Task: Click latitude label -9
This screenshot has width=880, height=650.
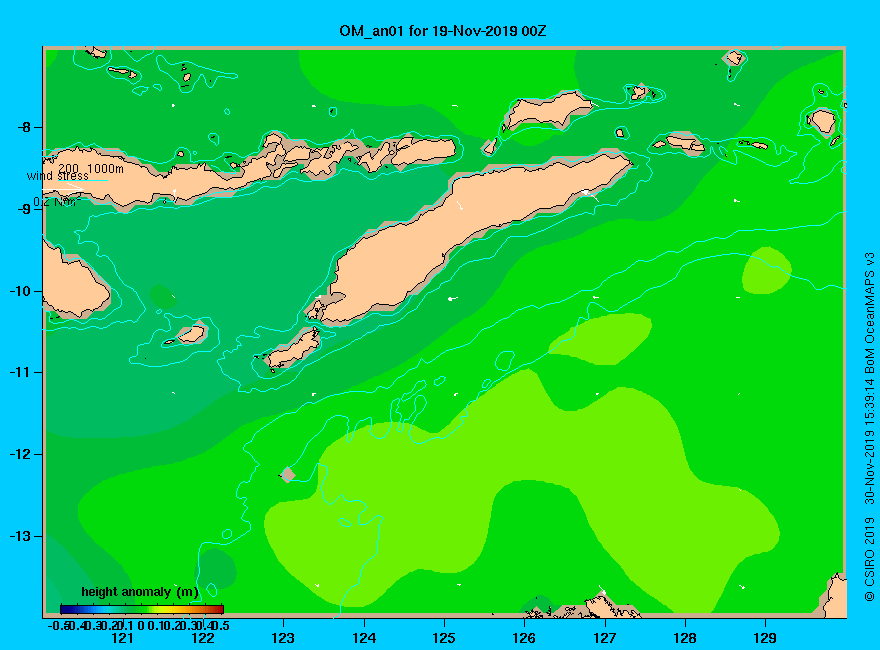Action: [x=25, y=209]
